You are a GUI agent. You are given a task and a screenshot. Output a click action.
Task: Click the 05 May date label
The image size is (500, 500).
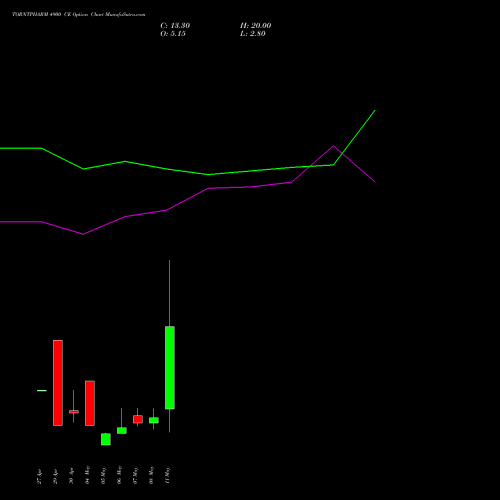(103, 475)
